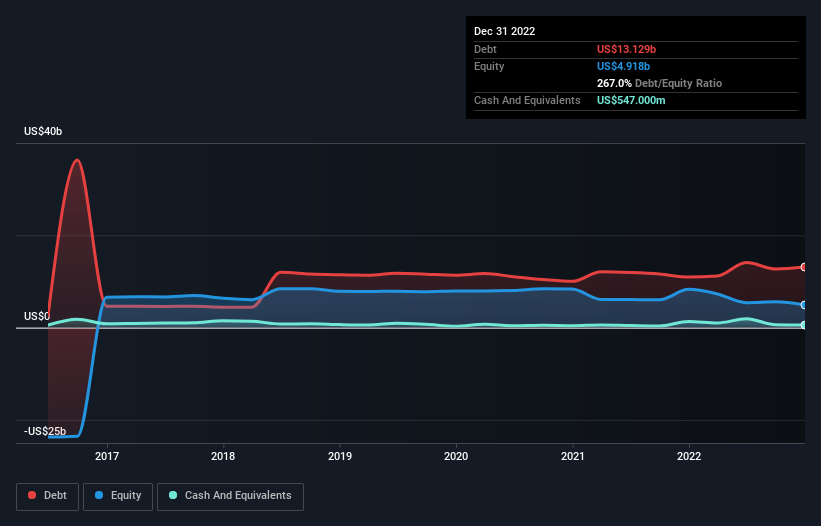Toggle Cash And Equivalents legend button
The image size is (821, 526).
coord(230,496)
